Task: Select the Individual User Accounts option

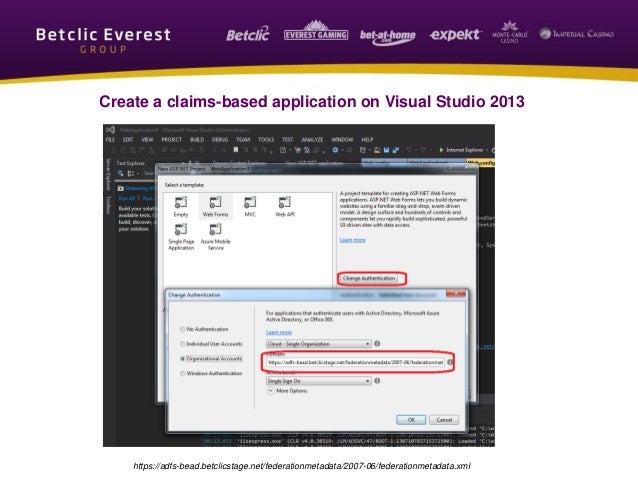Action: tap(183, 344)
